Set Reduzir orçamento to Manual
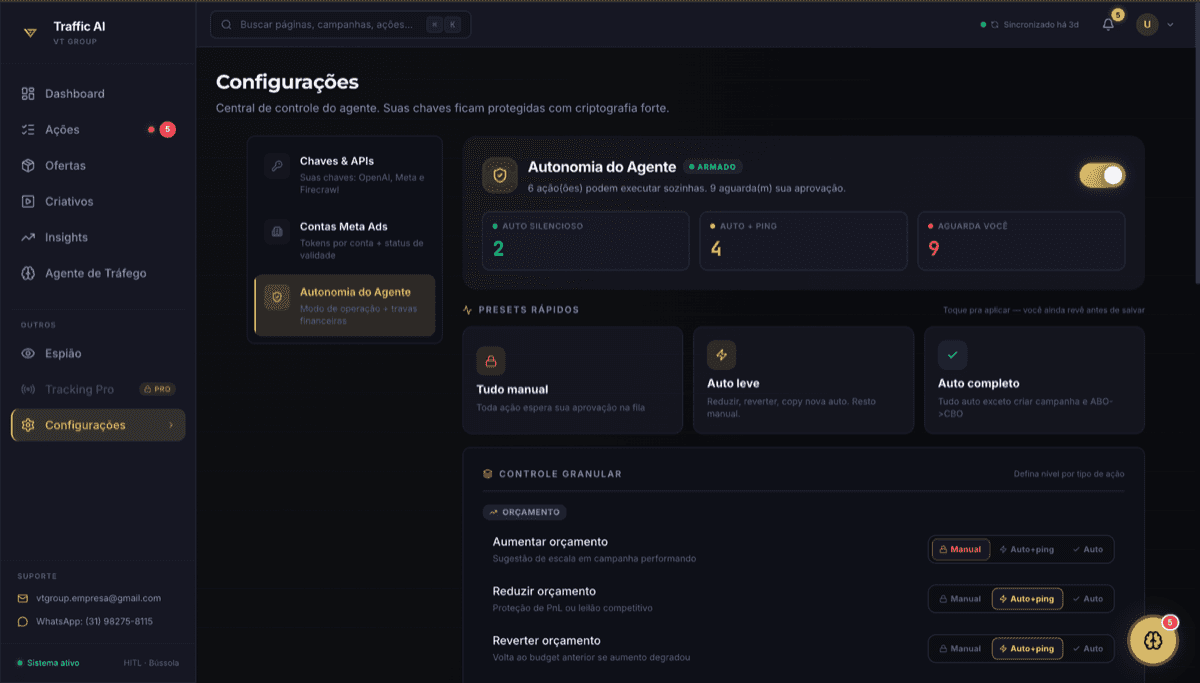This screenshot has height=683, width=1200. (961, 599)
